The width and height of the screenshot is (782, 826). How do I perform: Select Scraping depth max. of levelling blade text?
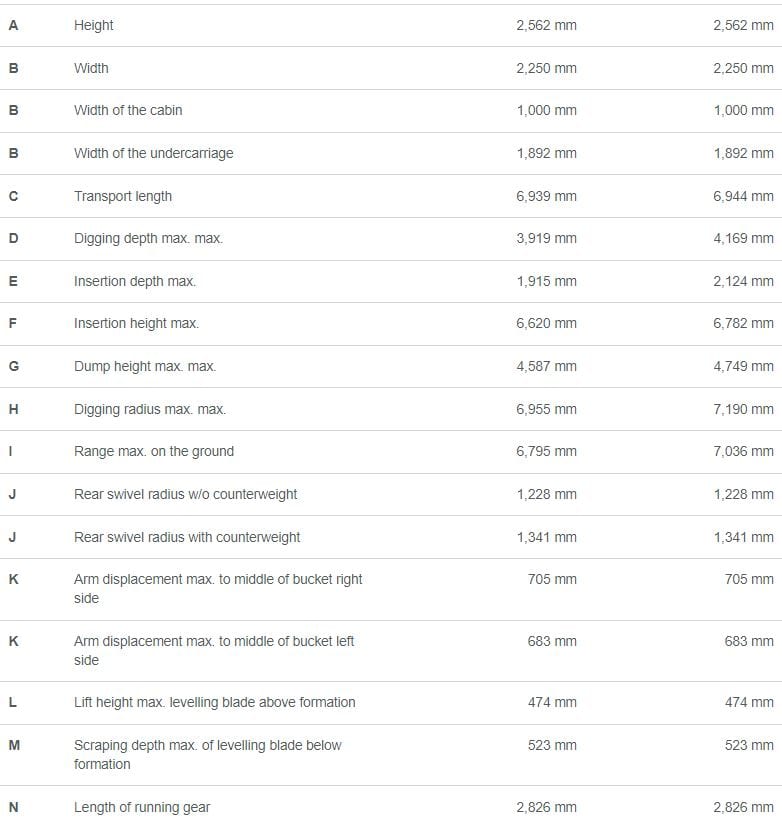click(x=208, y=754)
